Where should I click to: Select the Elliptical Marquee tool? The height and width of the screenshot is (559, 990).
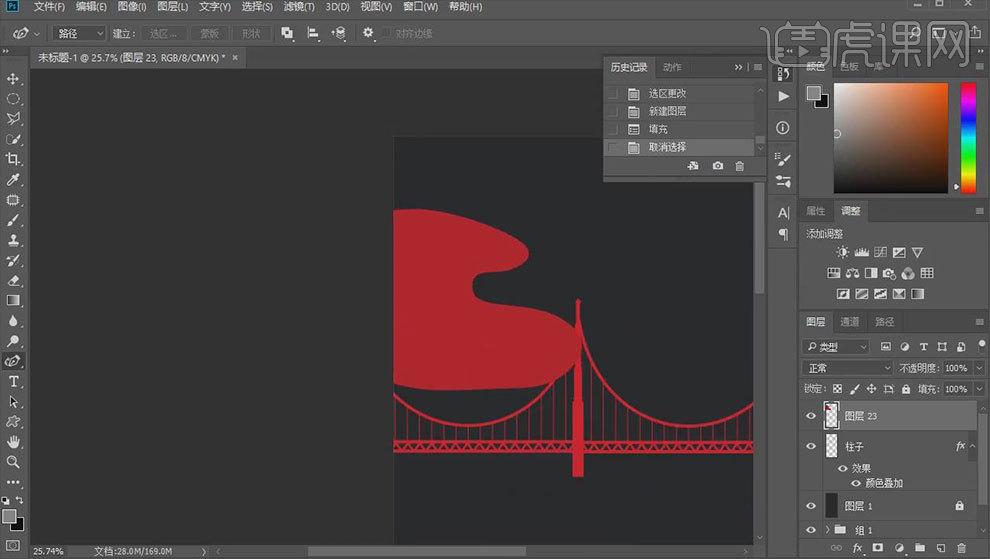pos(13,99)
